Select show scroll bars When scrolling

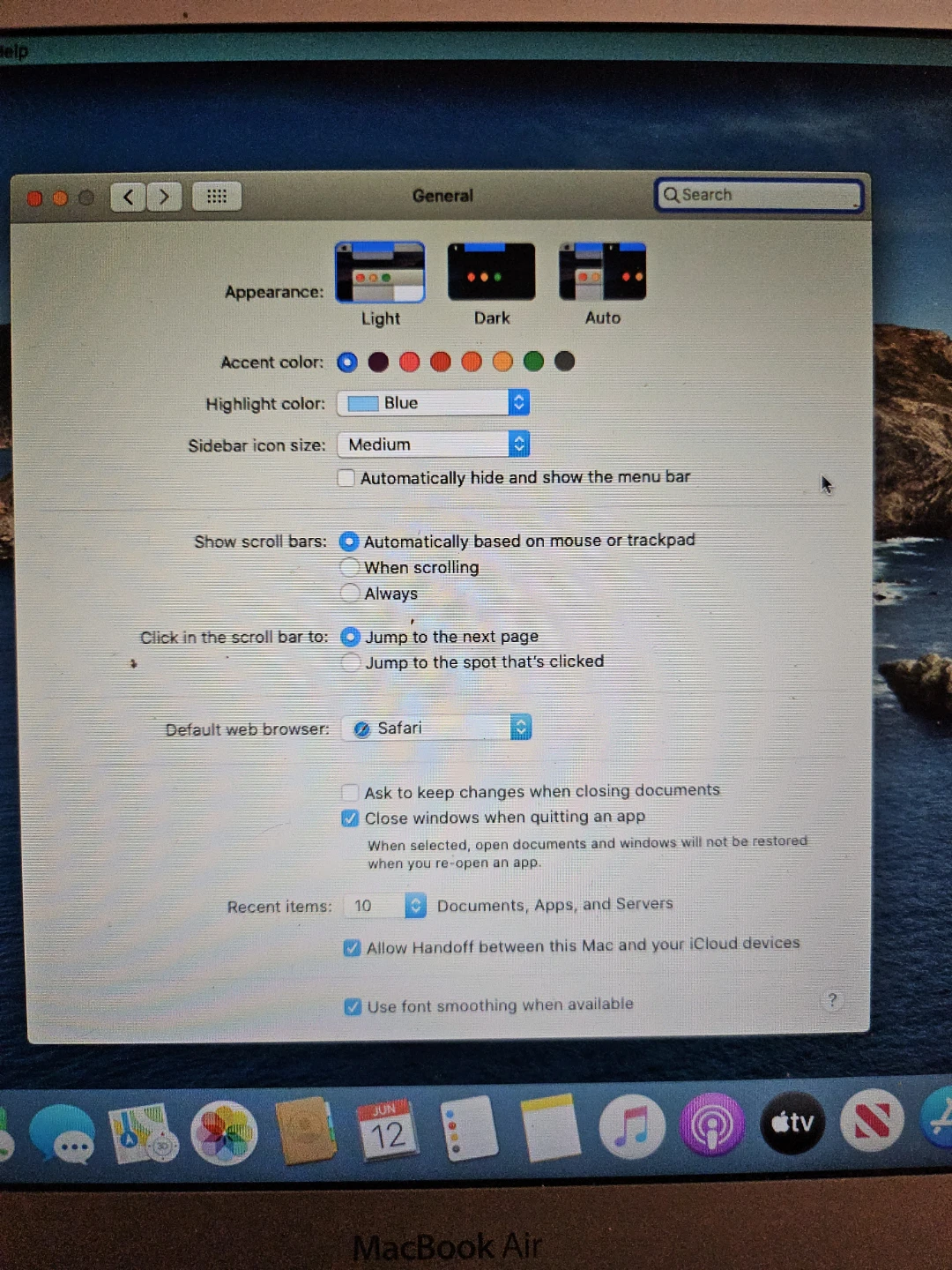point(350,567)
